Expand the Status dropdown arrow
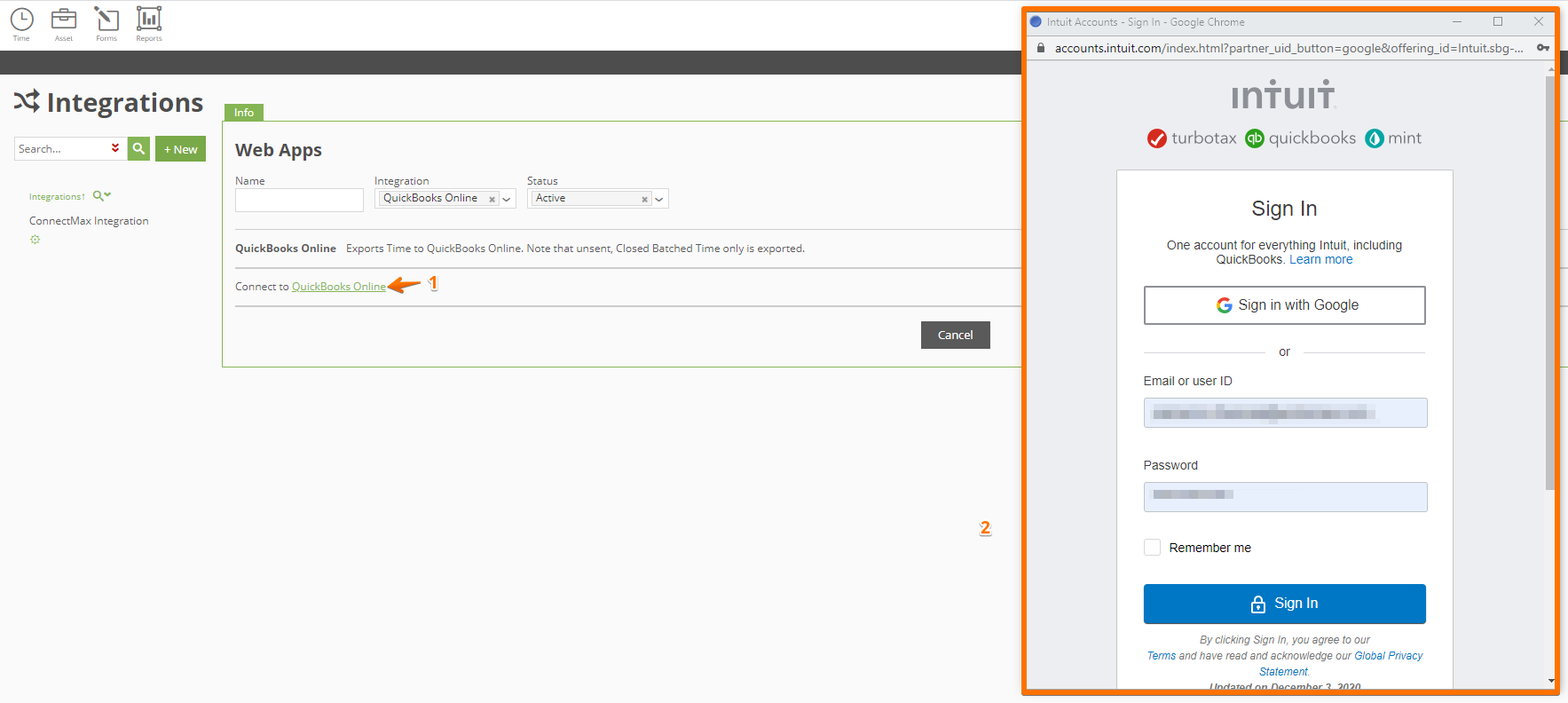The width and height of the screenshot is (1568, 703). tap(659, 199)
